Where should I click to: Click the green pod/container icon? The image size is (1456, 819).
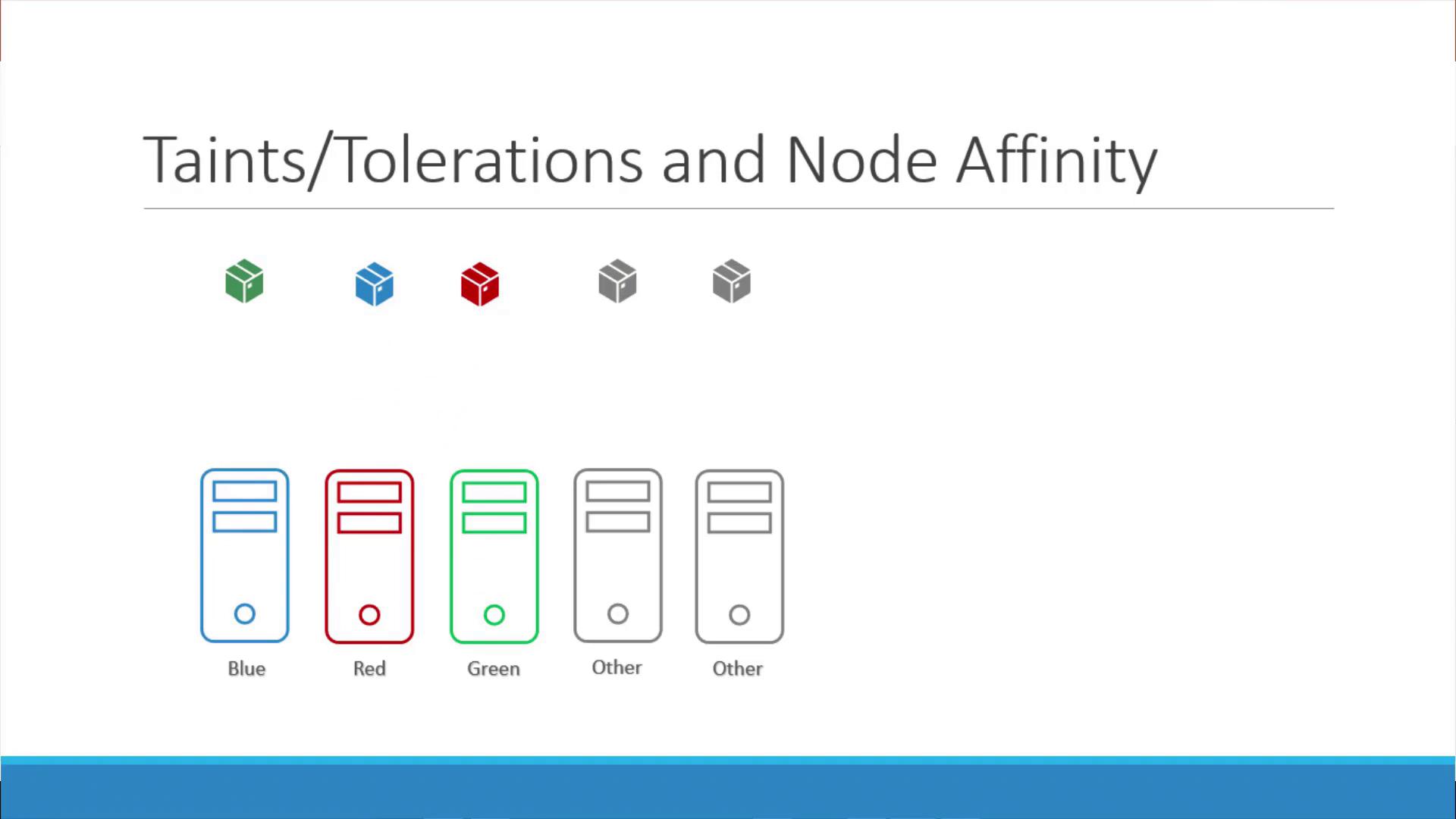(x=244, y=281)
